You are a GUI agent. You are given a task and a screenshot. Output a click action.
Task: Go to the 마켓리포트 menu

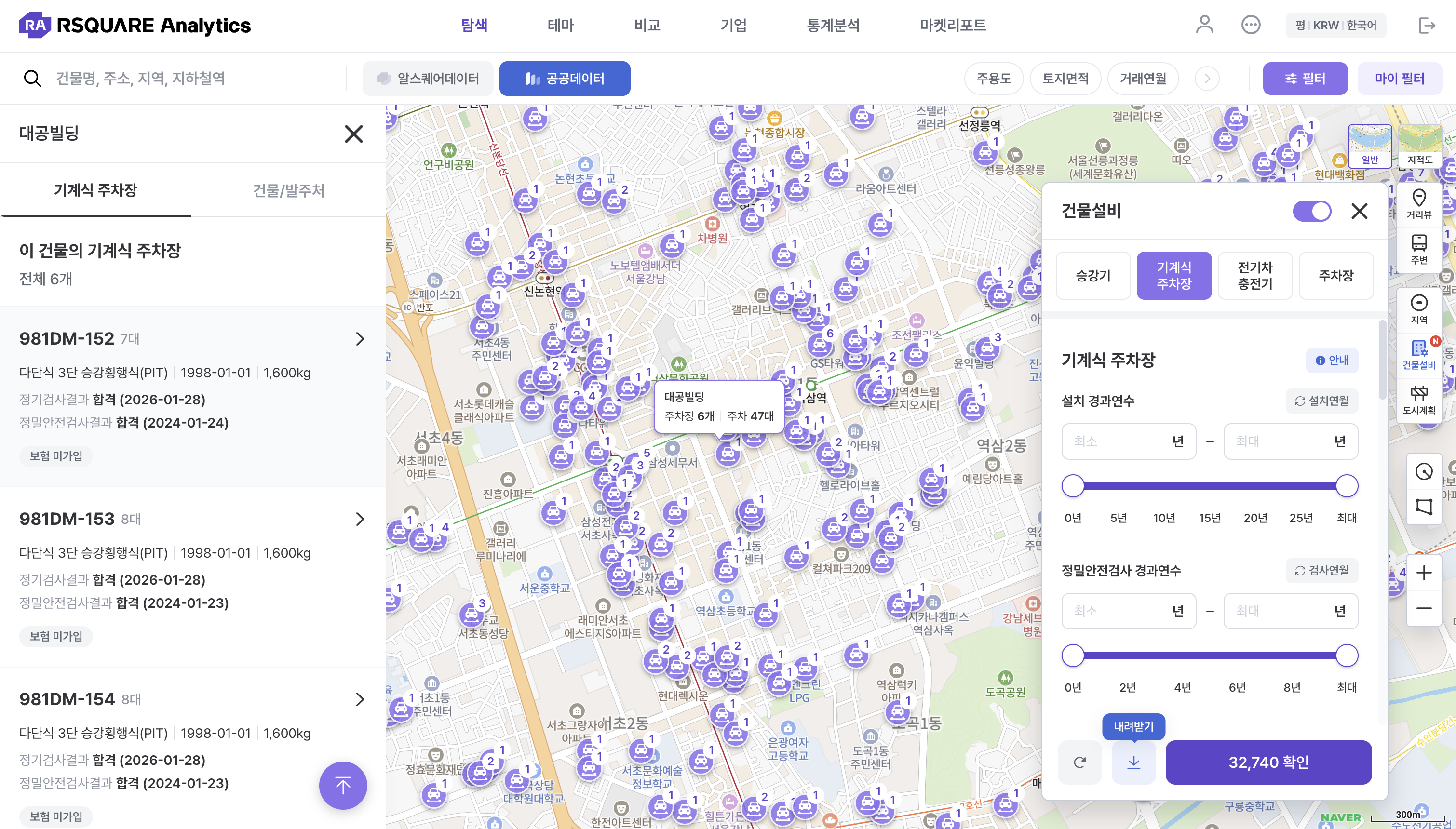[x=953, y=26]
